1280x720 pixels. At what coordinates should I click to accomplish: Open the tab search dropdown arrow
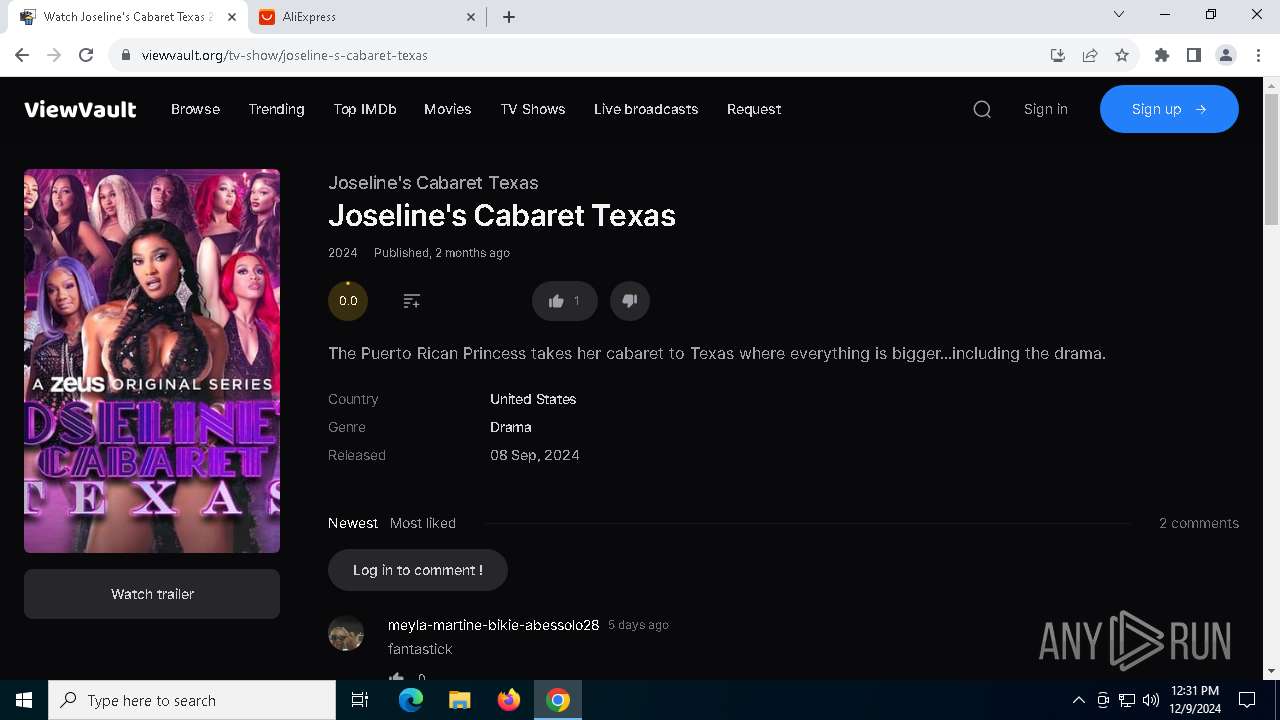pyautogui.click(x=1119, y=14)
